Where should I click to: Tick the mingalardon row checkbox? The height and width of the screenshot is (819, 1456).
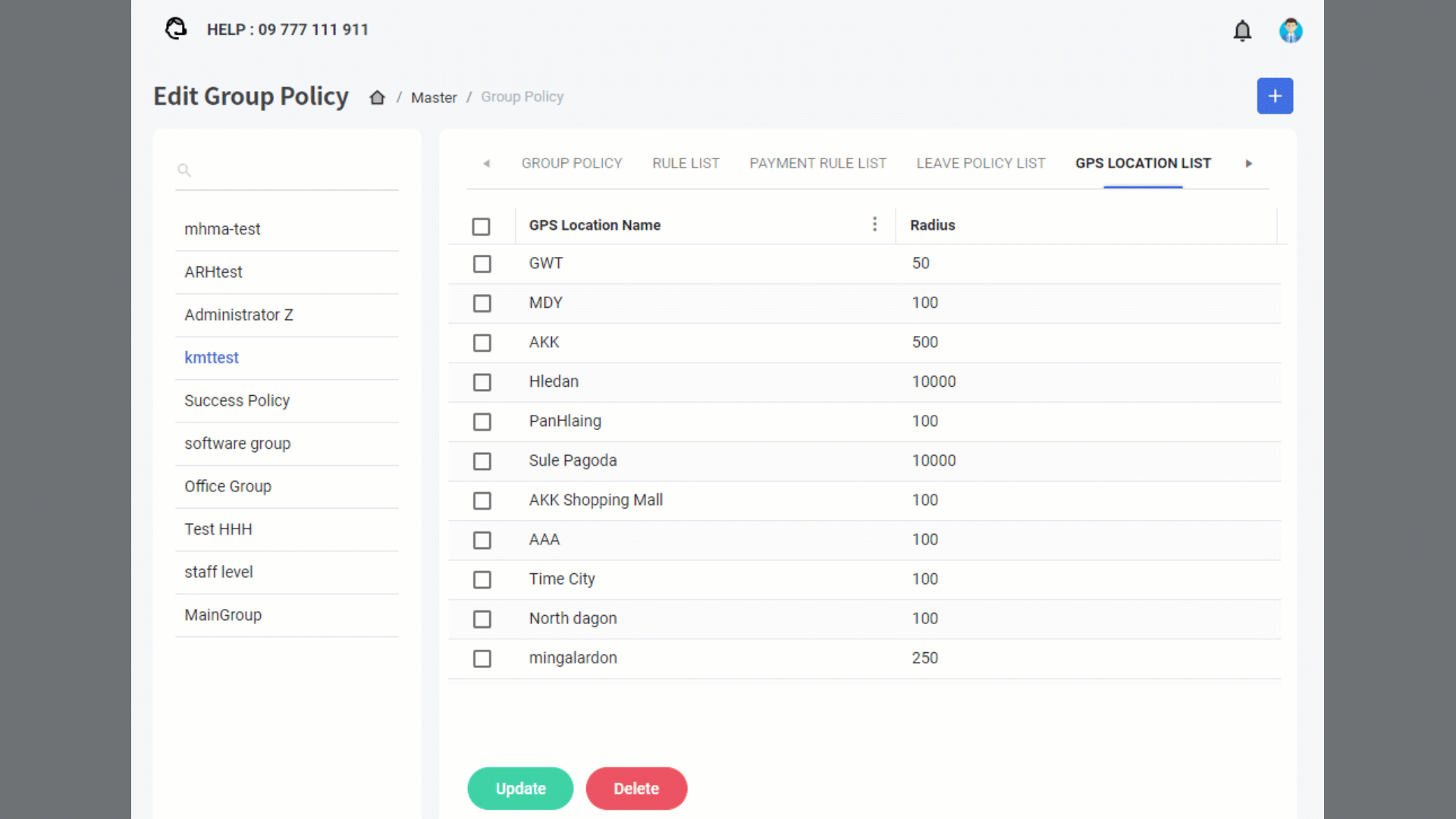tap(482, 658)
